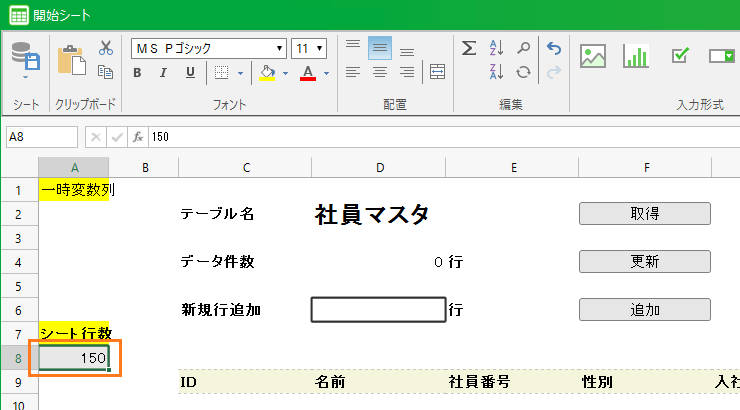The width and height of the screenshot is (740, 410).
Task: Click cell A8 containing 150
Action: tap(74, 358)
